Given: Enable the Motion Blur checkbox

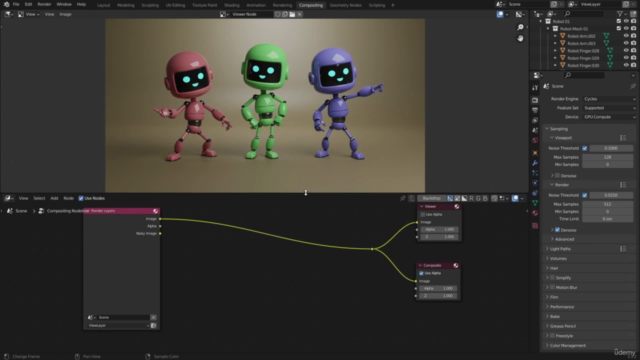Looking at the screenshot, I should [552, 287].
